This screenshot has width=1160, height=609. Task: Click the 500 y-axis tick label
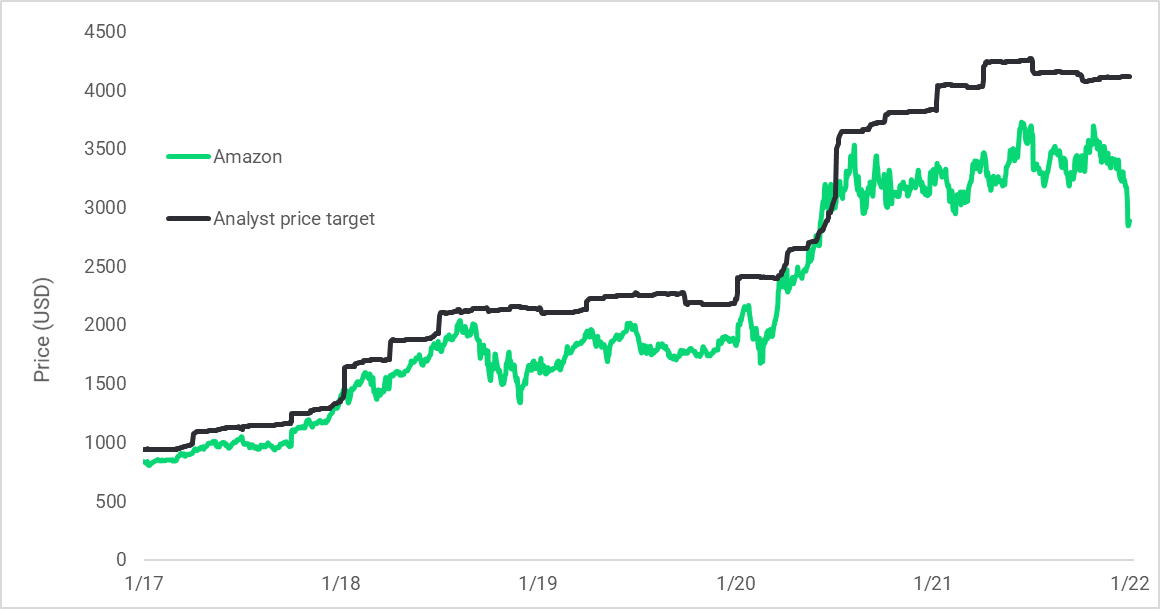(110, 501)
